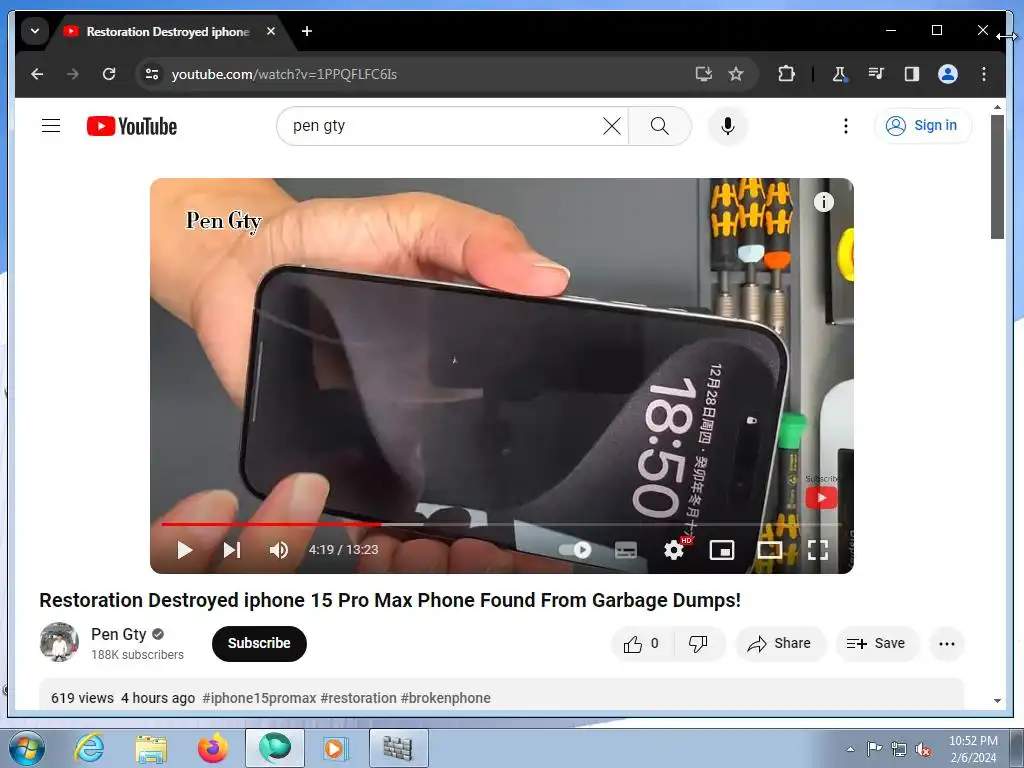Toggle autoplay switch in player
Image resolution: width=1024 pixels, height=768 pixels.
[x=577, y=550]
